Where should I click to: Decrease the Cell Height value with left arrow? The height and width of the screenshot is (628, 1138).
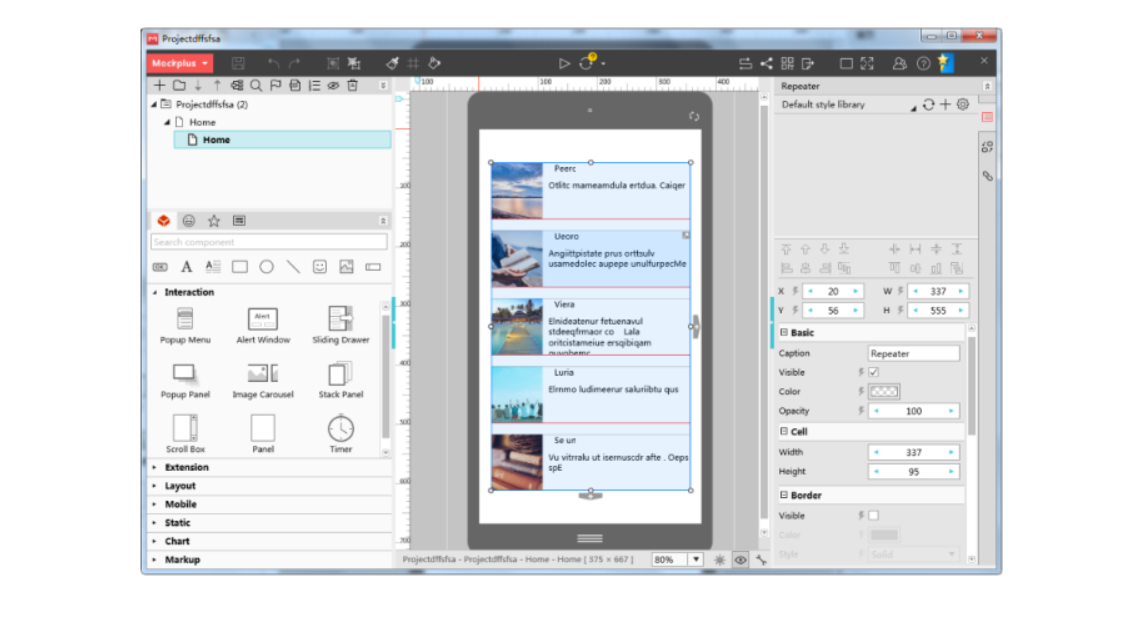coord(876,472)
